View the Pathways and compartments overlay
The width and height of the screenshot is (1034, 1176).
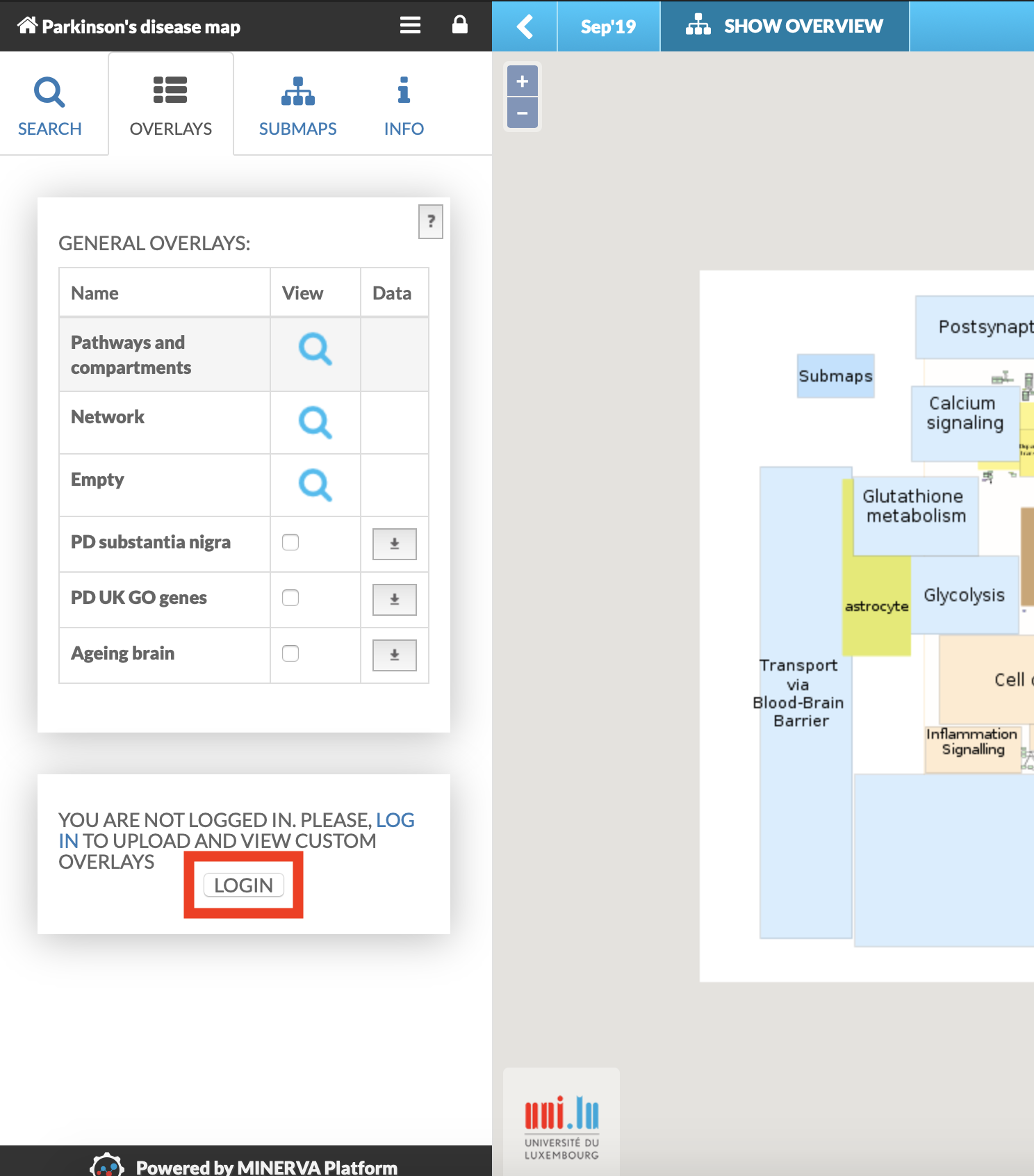pyautogui.click(x=315, y=349)
